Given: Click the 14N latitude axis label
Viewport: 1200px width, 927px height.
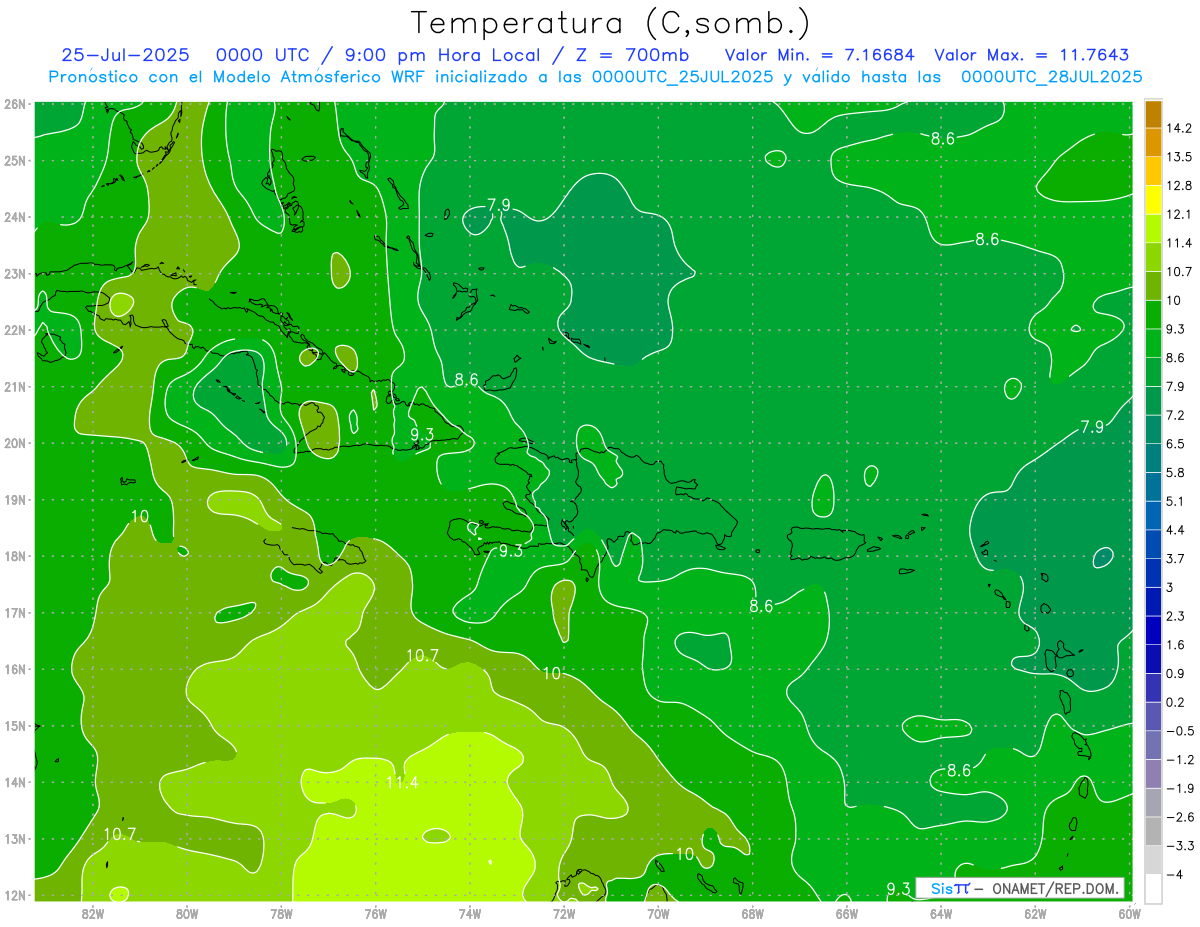Looking at the screenshot, I should [15, 782].
